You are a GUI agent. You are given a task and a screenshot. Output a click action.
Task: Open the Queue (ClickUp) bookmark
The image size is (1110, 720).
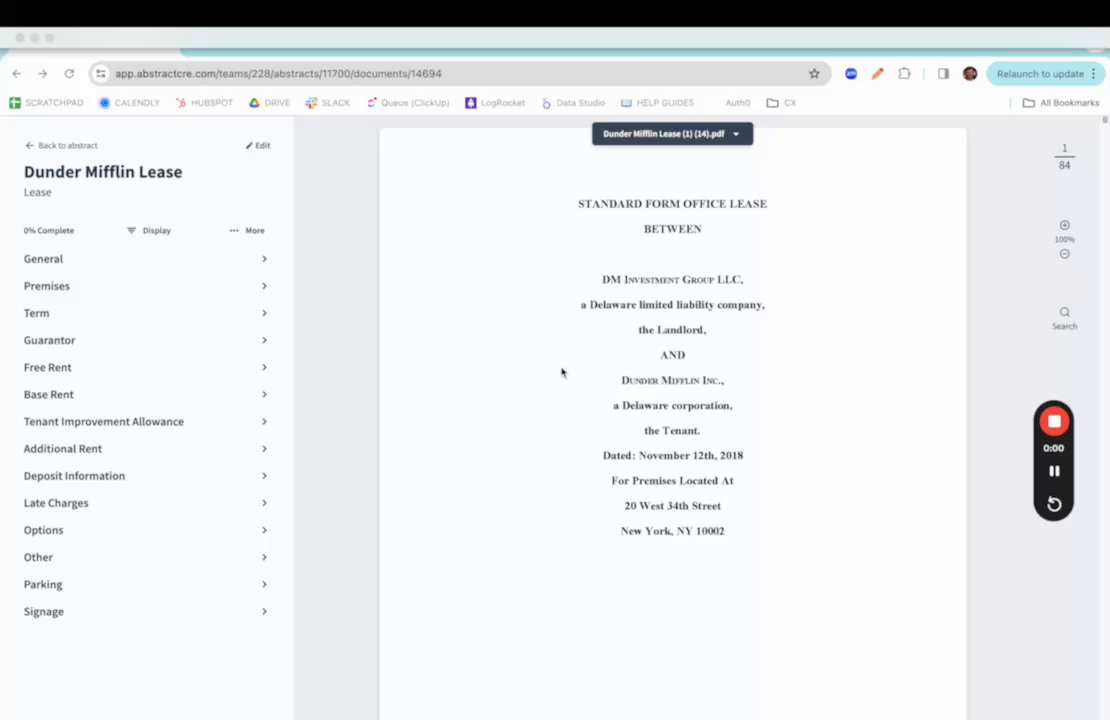point(408,103)
